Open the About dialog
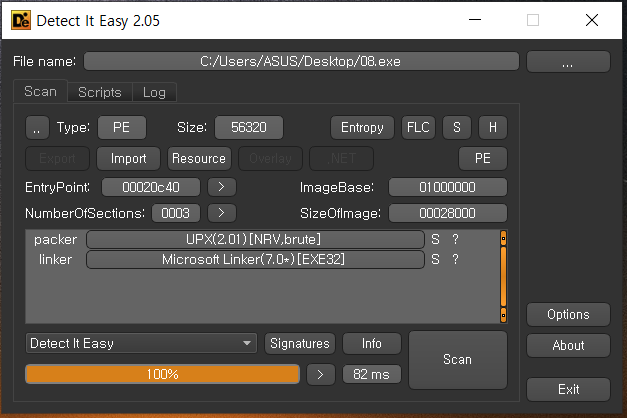Screen dimensions: 627x418 (x=568, y=345)
